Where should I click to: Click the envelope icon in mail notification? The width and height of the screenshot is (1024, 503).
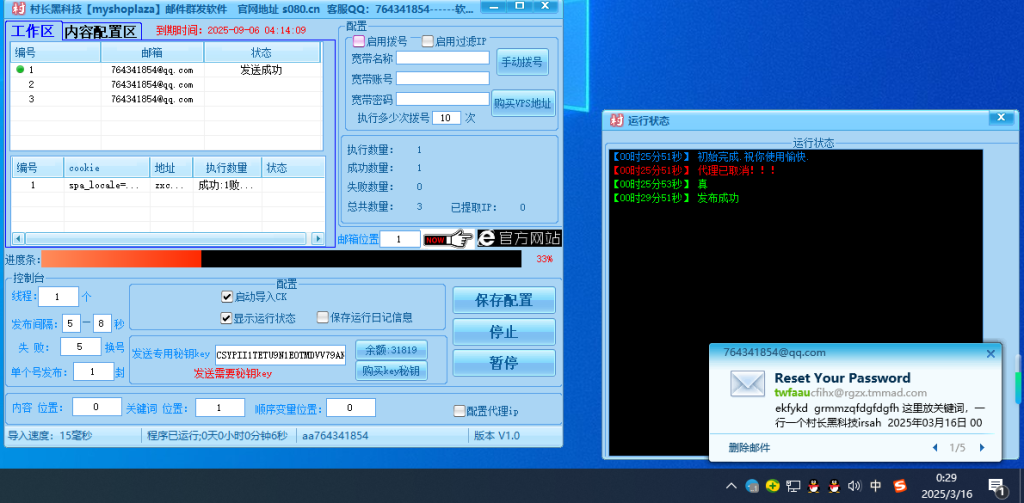(x=747, y=386)
